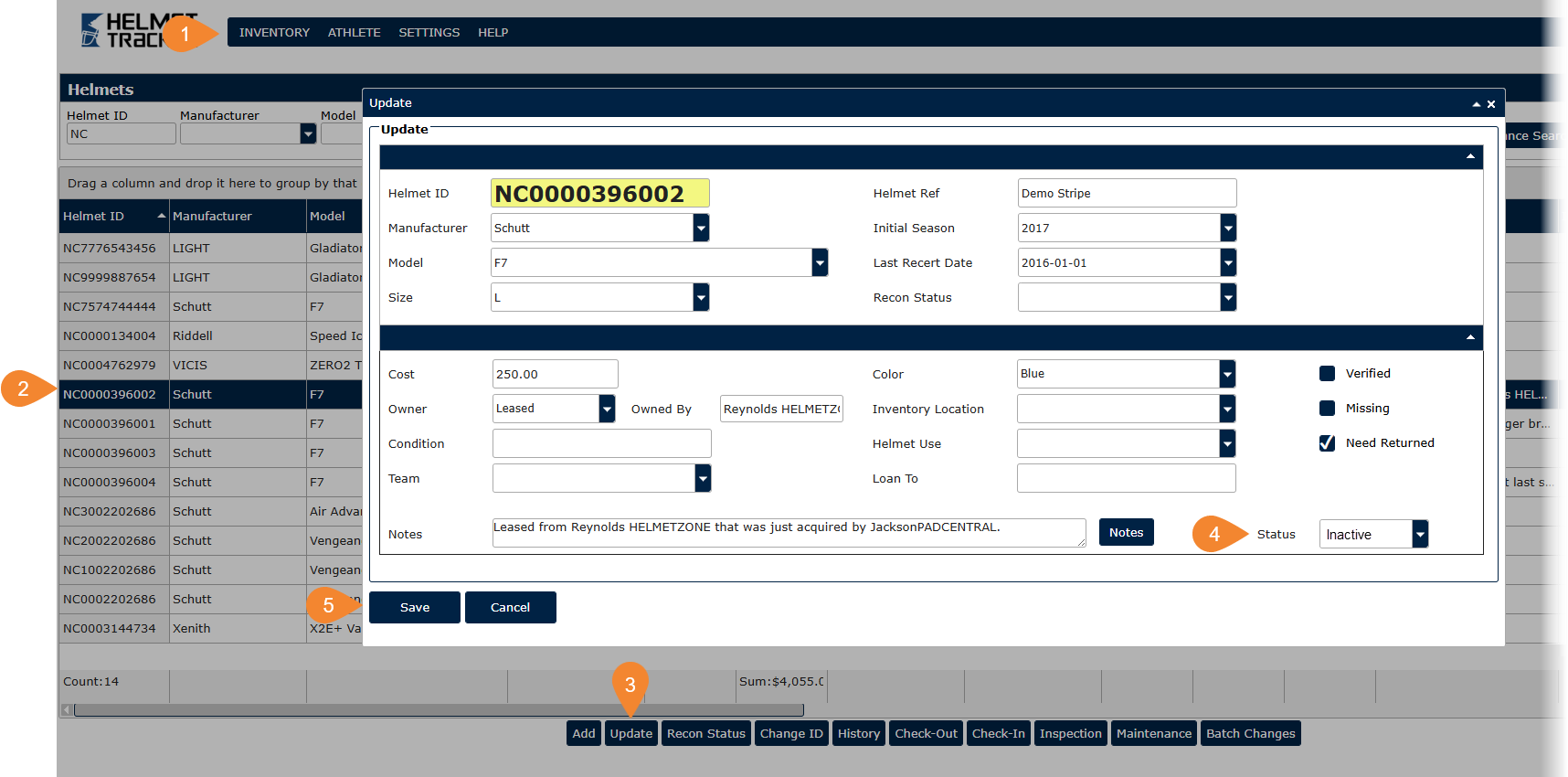Viewport: 1568px width, 777px height.
Task: Open the Status dropdown showing Inactive
Action: tap(1420, 534)
